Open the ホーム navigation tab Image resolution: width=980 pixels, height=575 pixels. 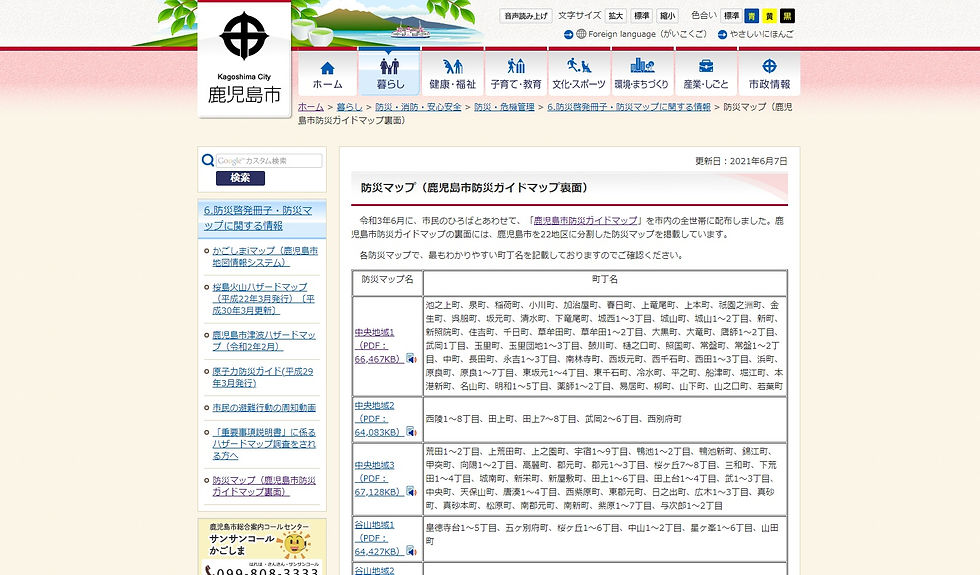(328, 73)
